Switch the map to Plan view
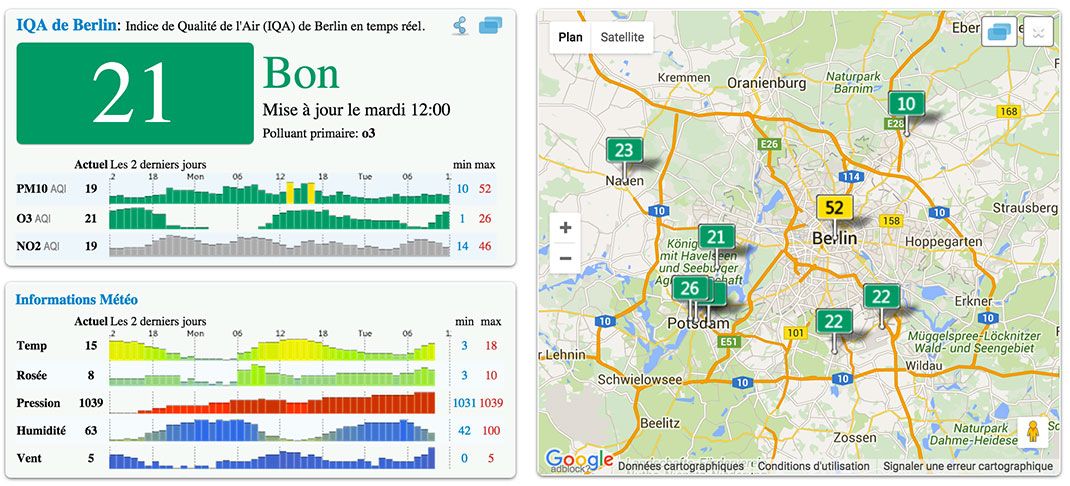Viewport: 1070px width, 486px height. (570, 37)
